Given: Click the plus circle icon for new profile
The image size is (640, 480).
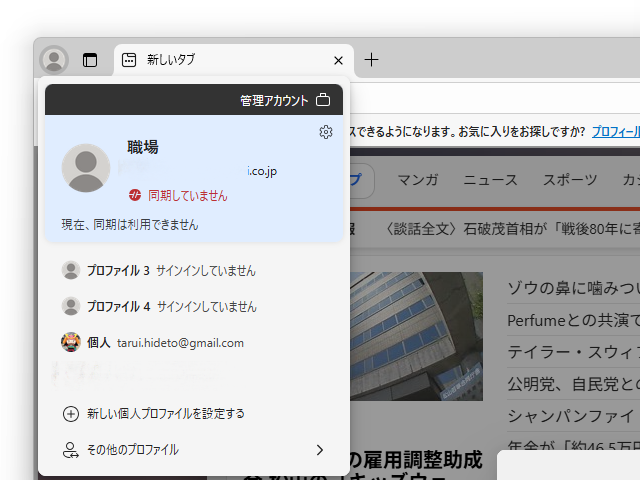Looking at the screenshot, I should (x=71, y=413).
